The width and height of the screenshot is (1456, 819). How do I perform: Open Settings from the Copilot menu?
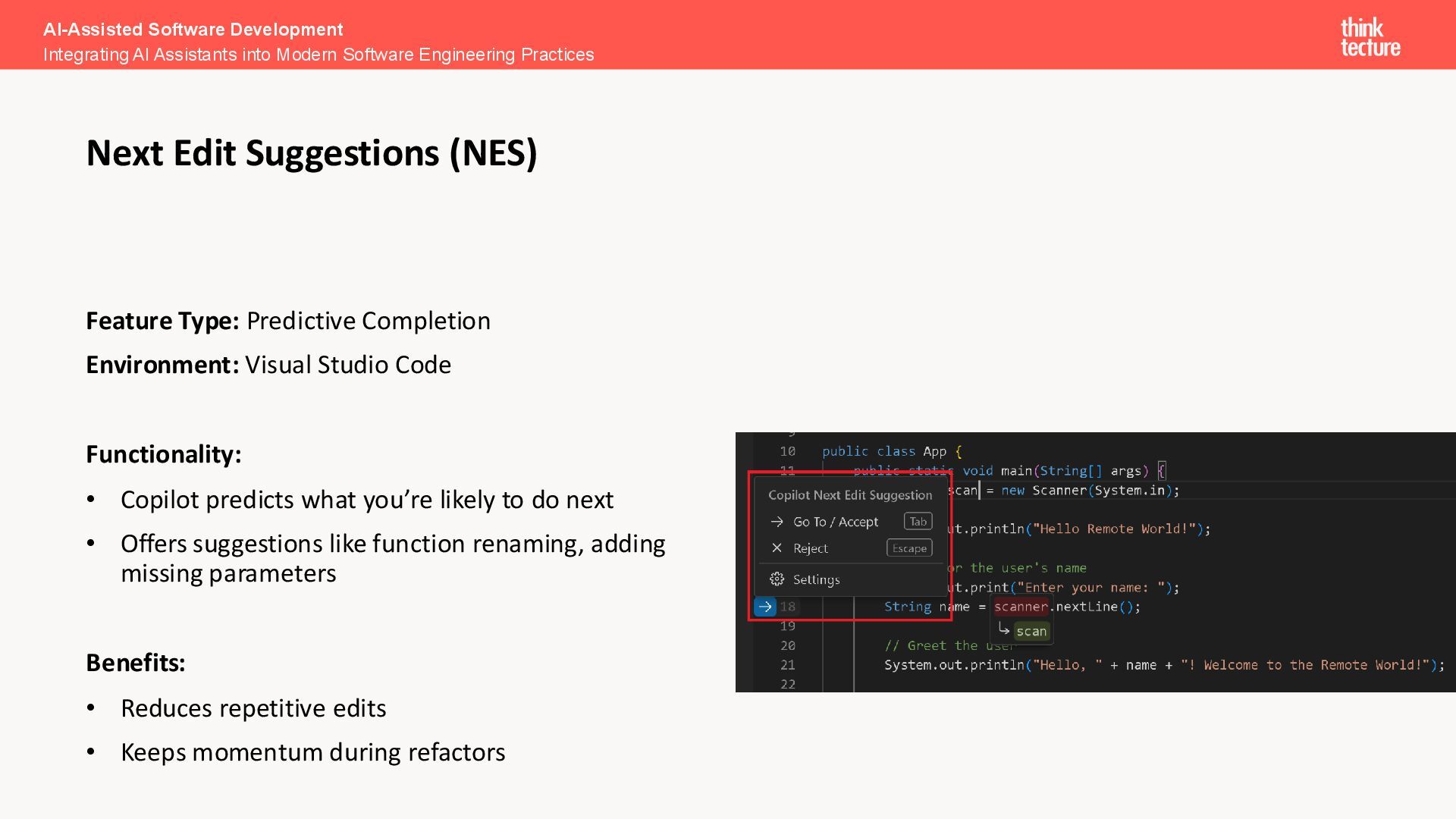point(816,579)
